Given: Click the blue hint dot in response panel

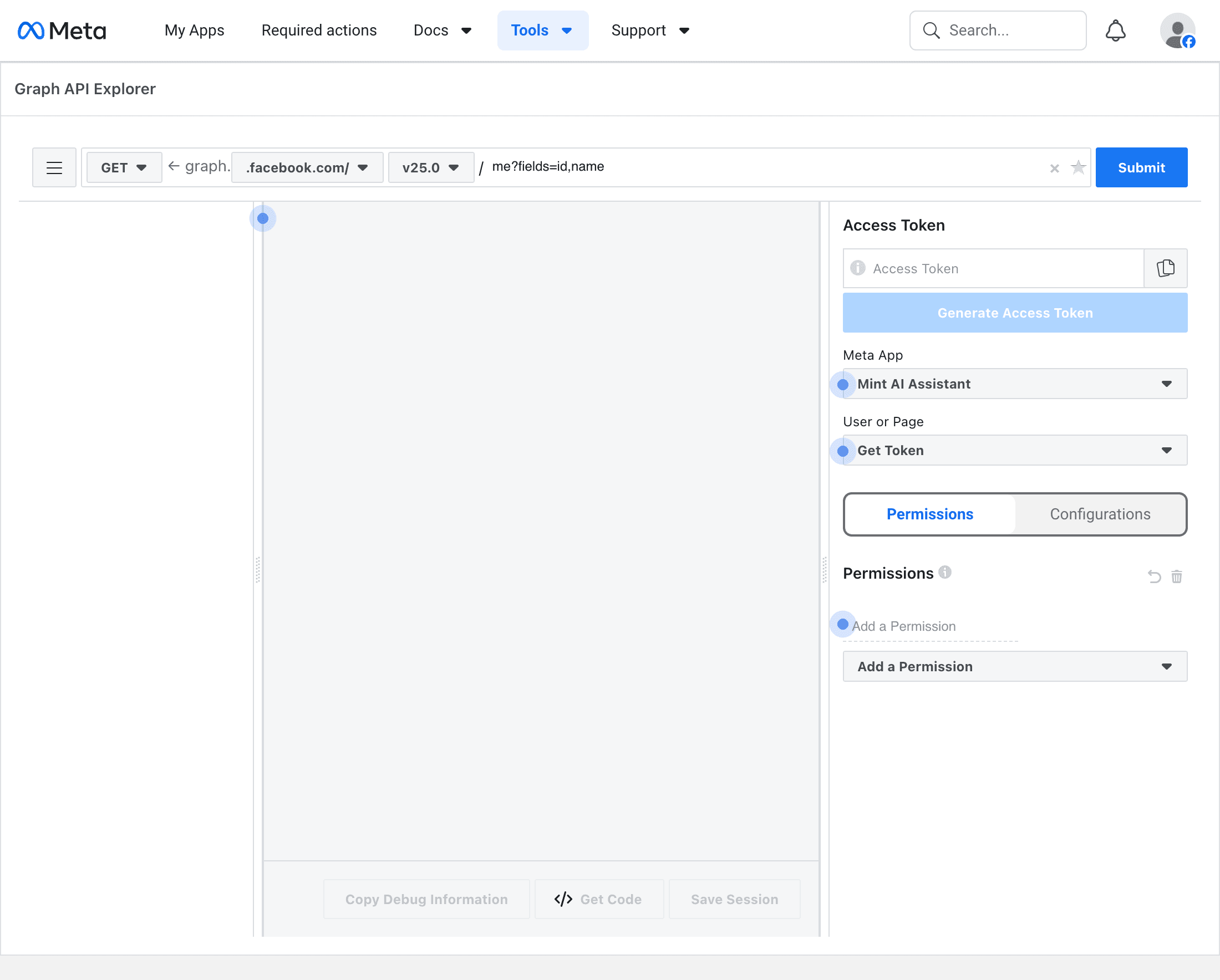Looking at the screenshot, I should point(262,218).
